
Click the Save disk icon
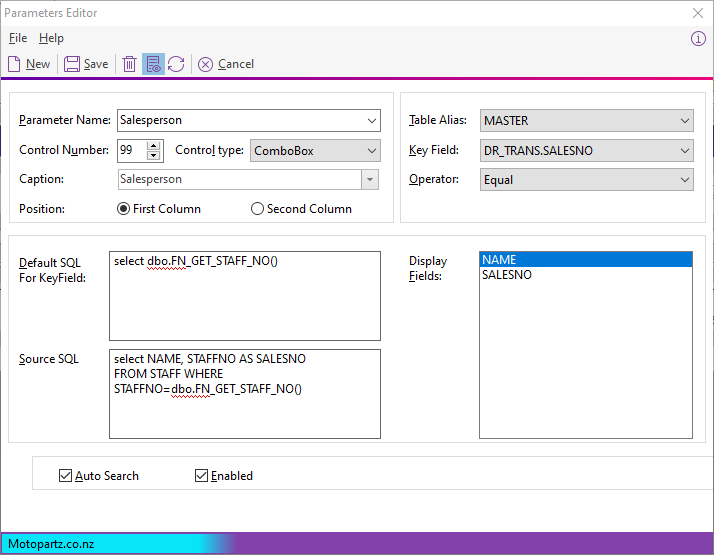[72, 64]
